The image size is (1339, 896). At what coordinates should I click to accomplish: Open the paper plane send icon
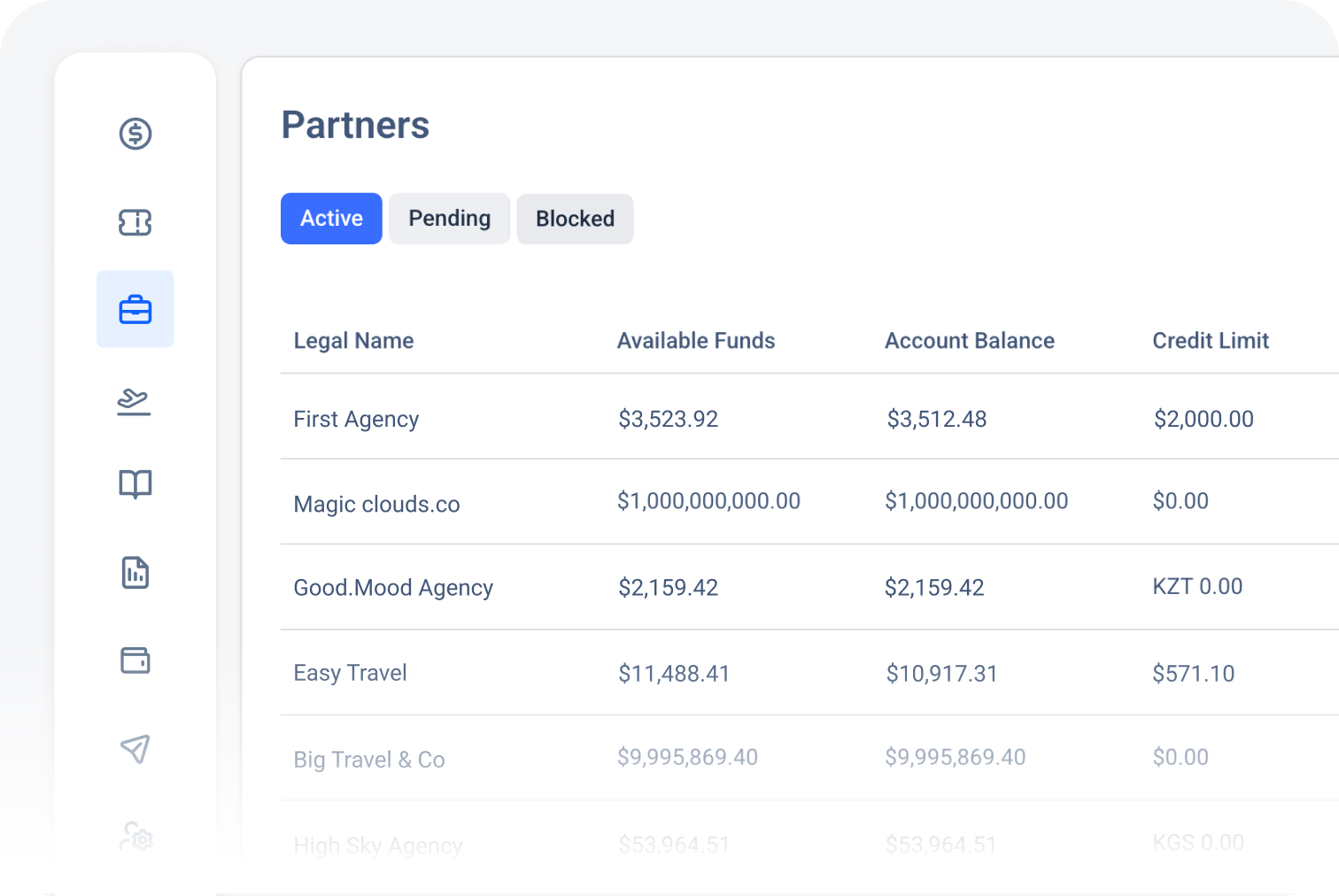coord(135,749)
